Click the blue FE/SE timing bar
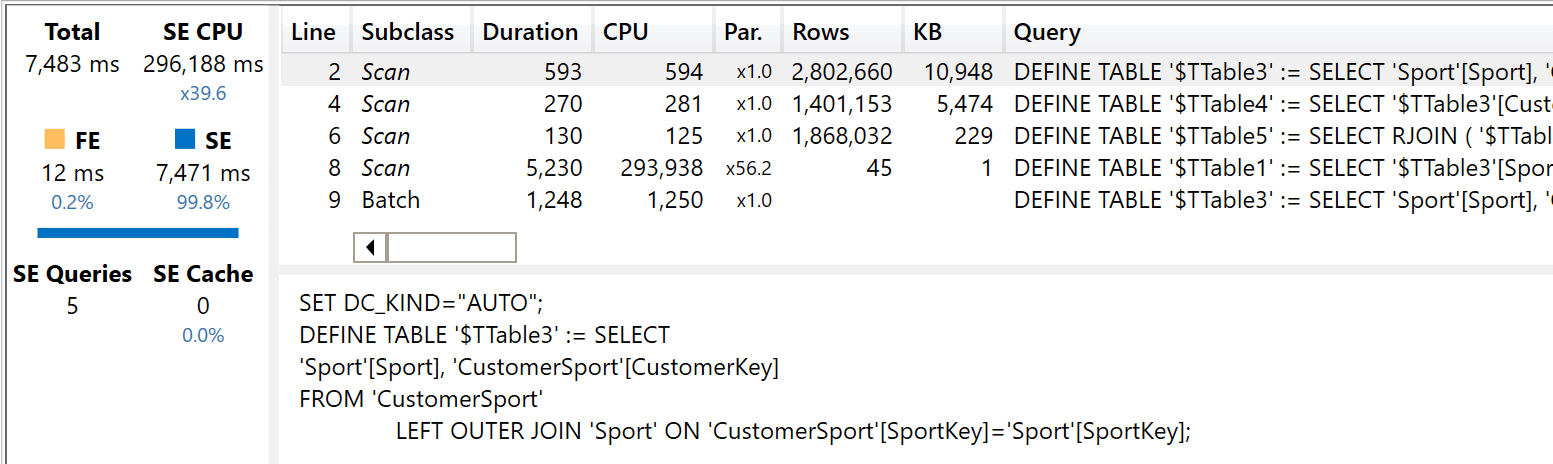Viewport: 1553px width, 464px height. 138,233
